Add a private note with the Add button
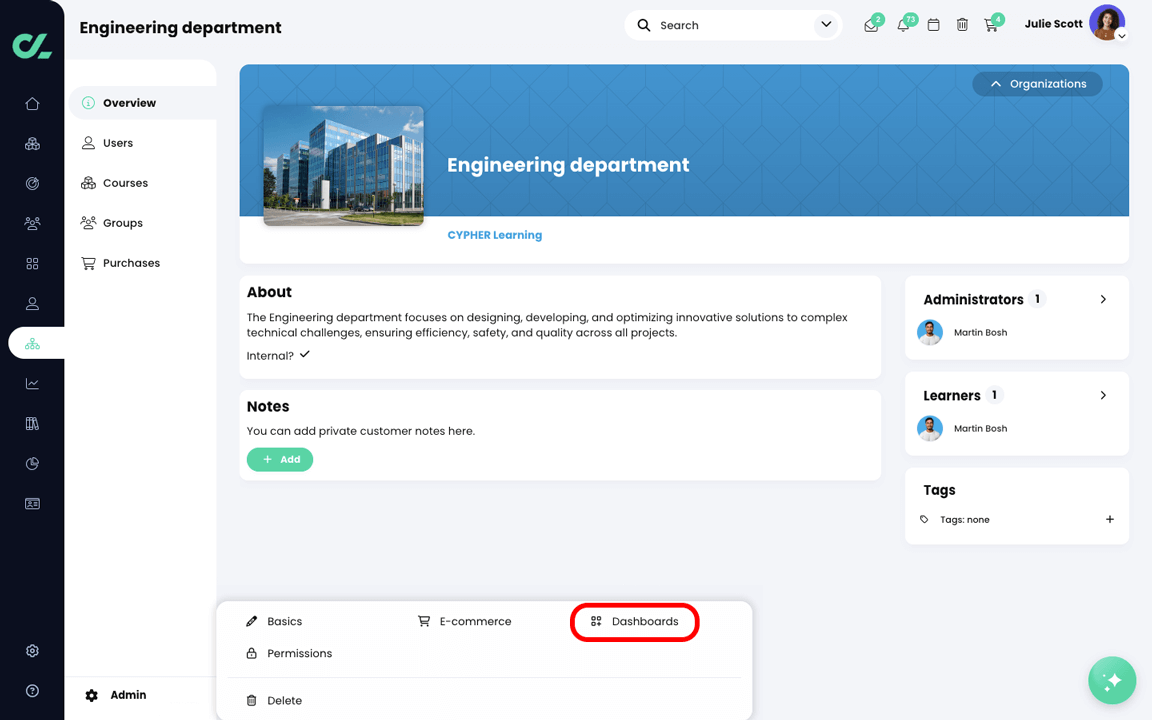Viewport: 1152px width, 720px height. (280, 459)
